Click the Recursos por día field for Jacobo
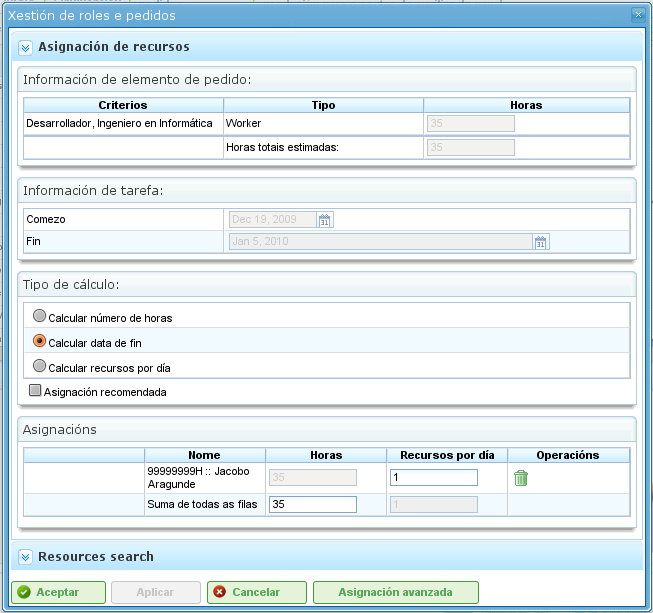 (433, 478)
